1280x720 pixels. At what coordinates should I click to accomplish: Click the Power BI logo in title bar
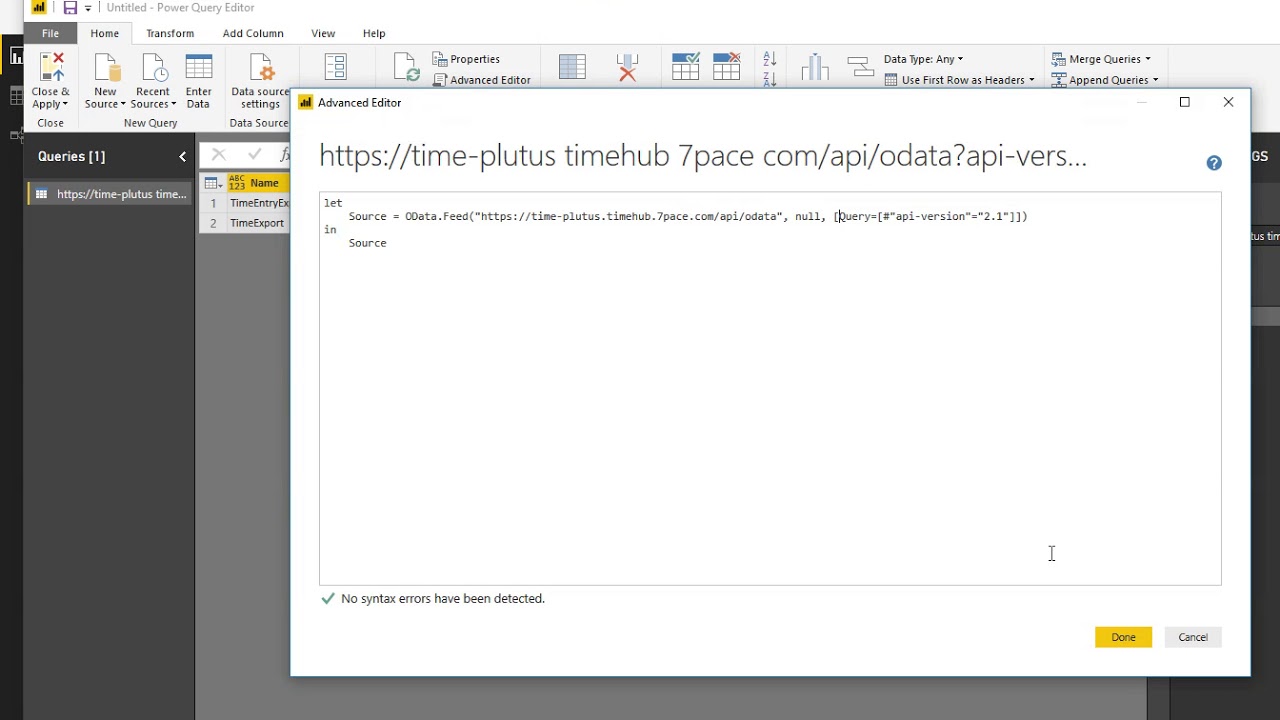39,8
